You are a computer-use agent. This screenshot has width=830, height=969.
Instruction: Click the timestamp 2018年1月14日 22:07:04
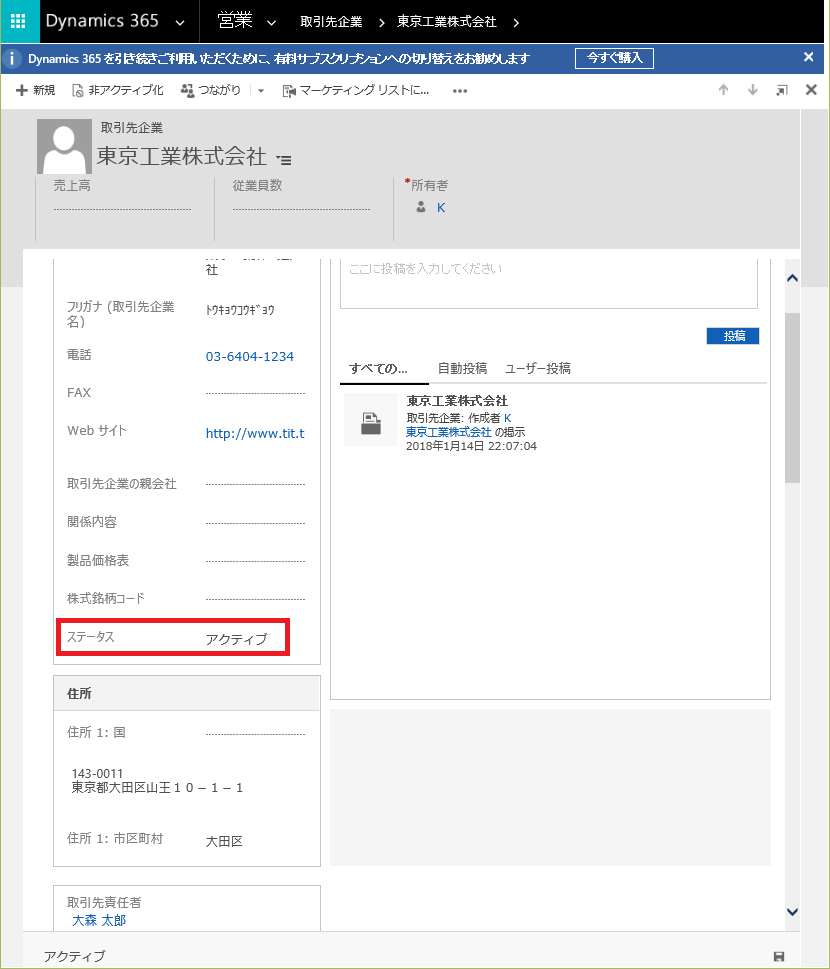click(472, 446)
